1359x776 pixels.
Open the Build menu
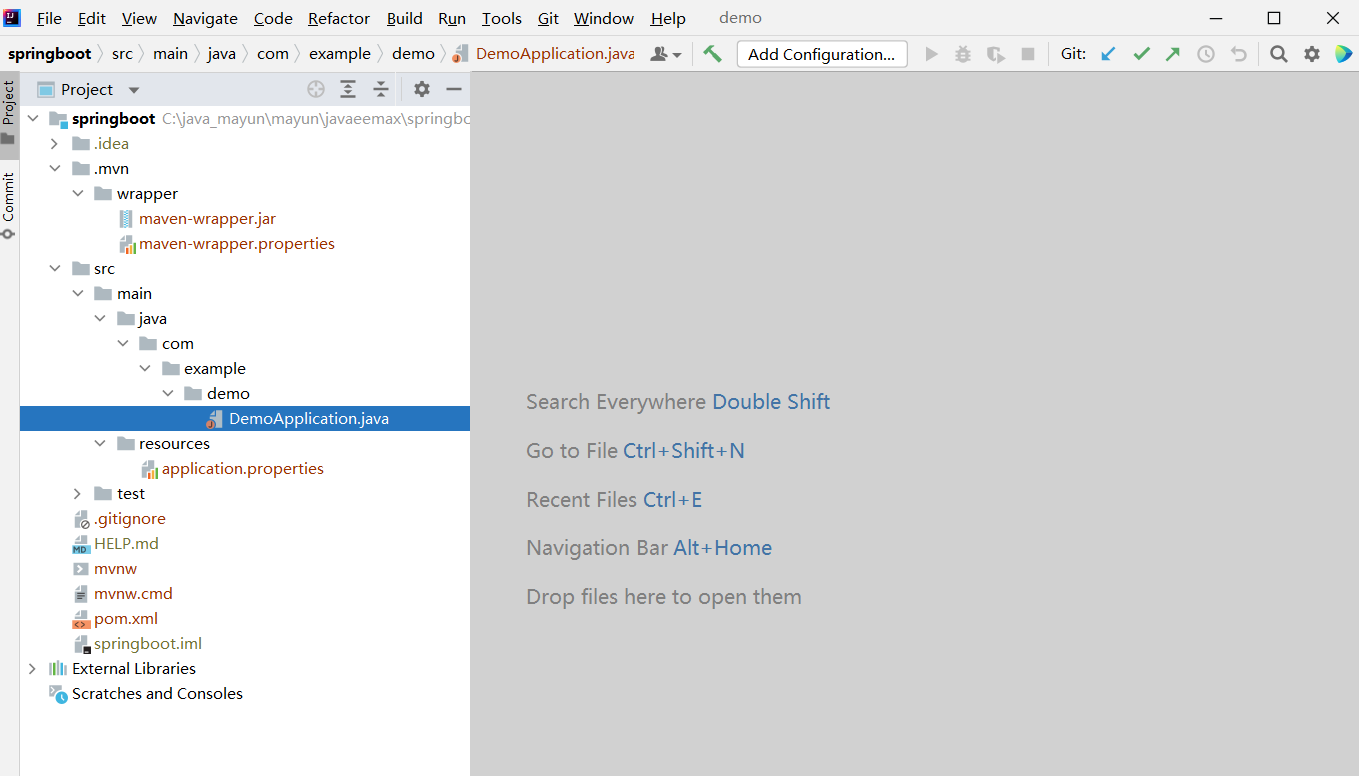pyautogui.click(x=405, y=18)
